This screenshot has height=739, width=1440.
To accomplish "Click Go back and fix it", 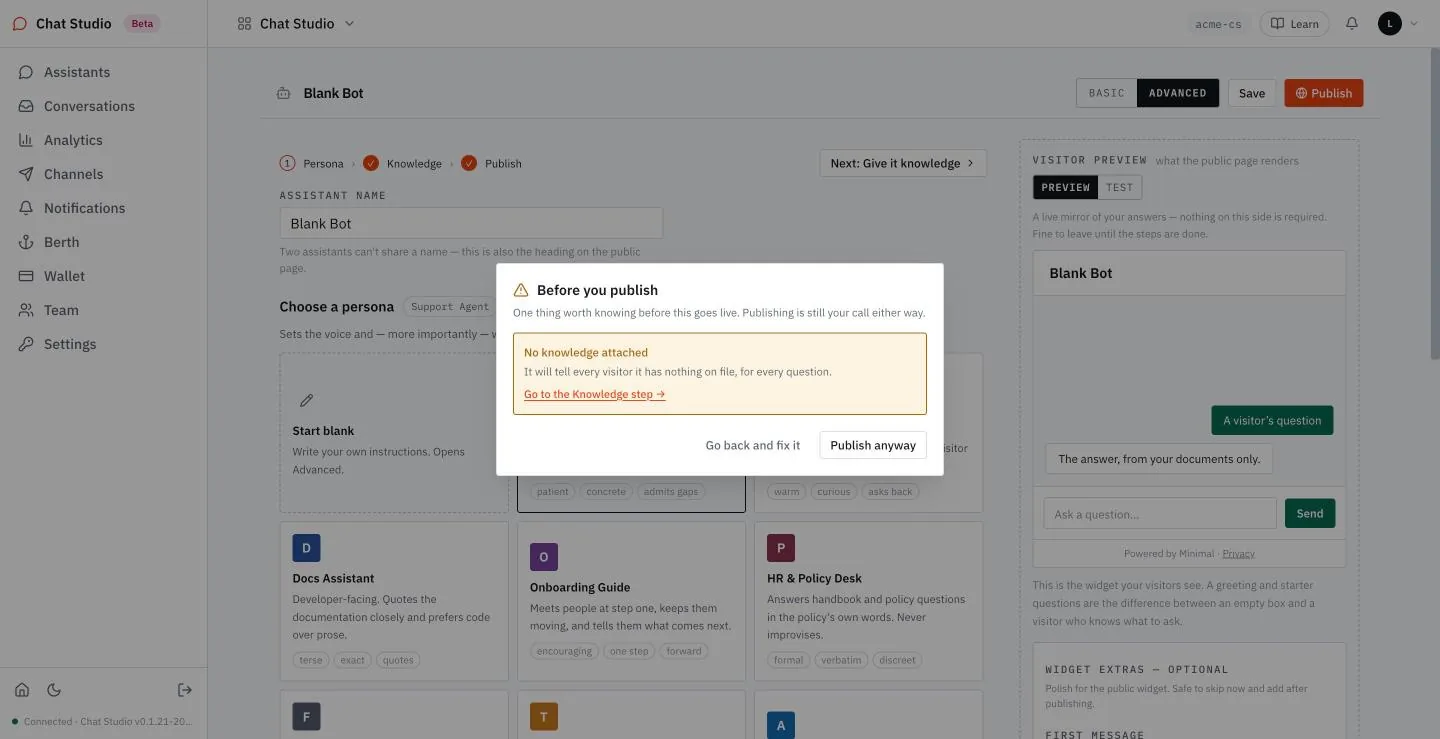I will click(753, 445).
